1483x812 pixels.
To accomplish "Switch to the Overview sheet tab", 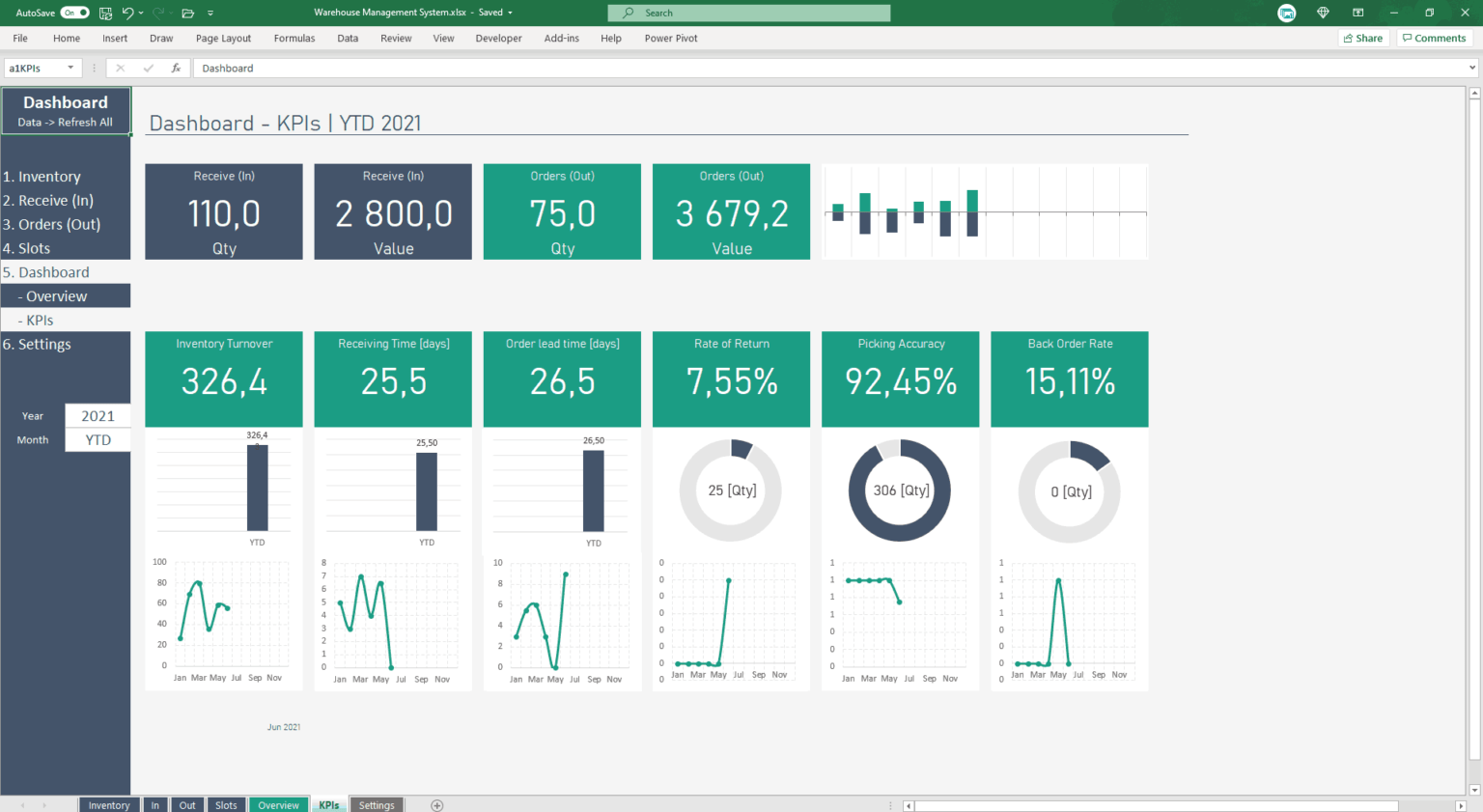I will (x=278, y=804).
